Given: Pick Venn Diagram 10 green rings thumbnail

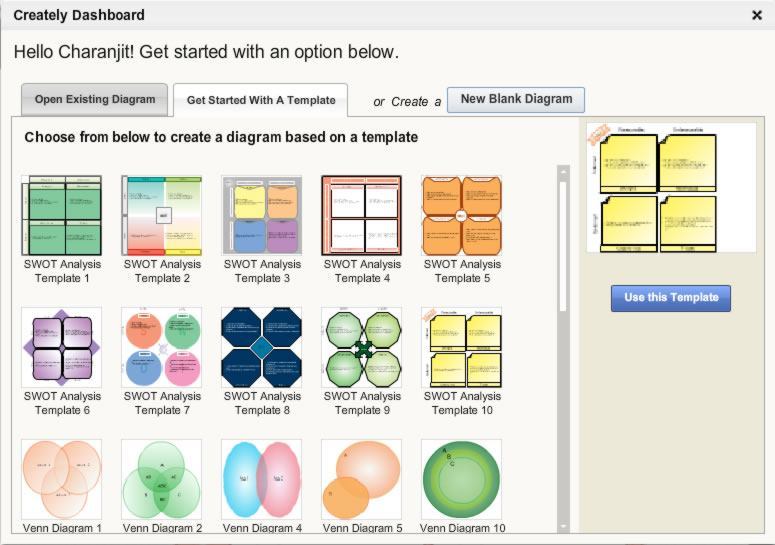Looking at the screenshot, I should [x=461, y=479].
